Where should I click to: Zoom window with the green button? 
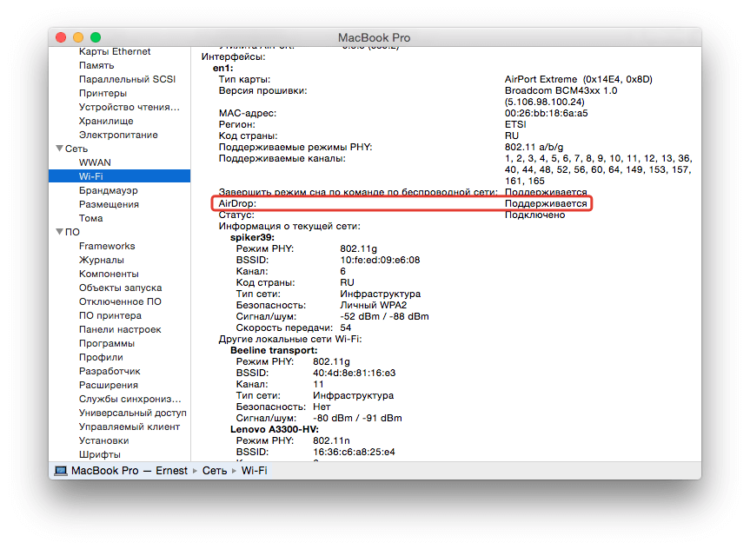pyautogui.click(x=96, y=37)
